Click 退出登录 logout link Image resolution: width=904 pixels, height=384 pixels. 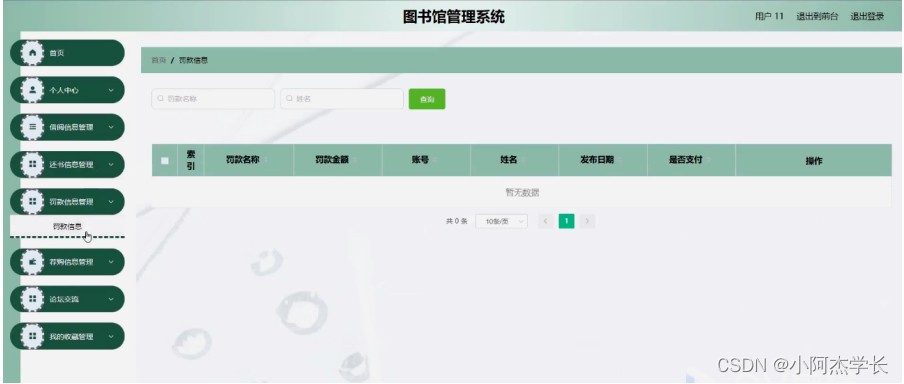click(x=867, y=16)
